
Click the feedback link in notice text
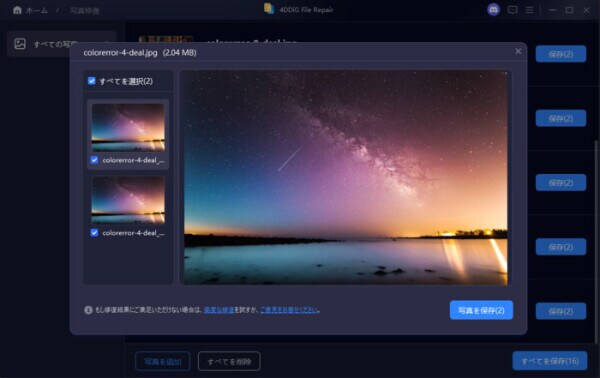point(289,310)
